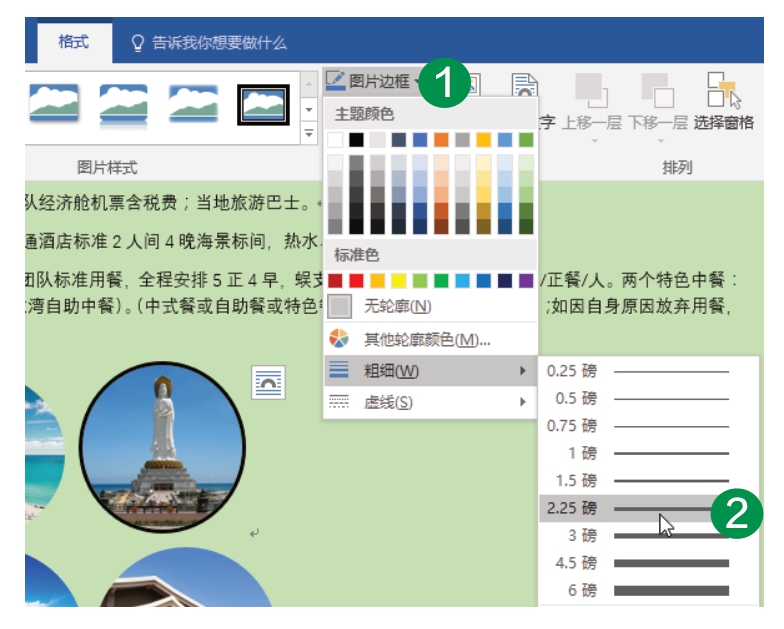Click the layout options icon beside the picture
Viewport: 784px width, 629px height.
(x=268, y=382)
